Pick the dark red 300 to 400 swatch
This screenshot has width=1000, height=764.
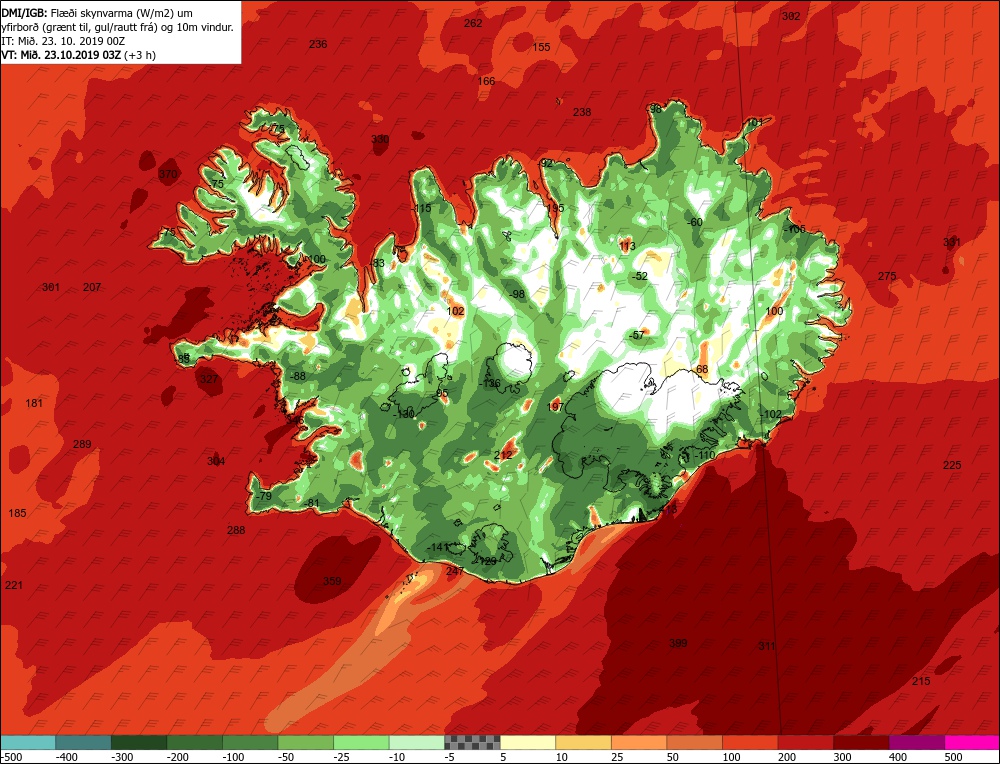861,742
